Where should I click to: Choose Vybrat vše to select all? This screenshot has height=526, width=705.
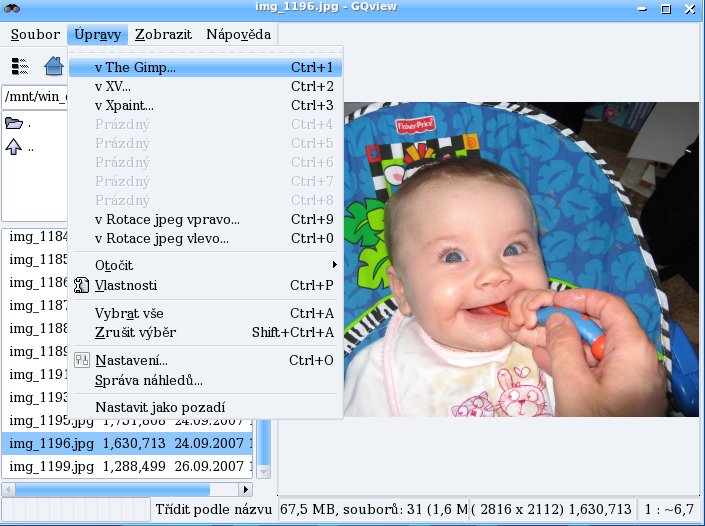point(205,313)
